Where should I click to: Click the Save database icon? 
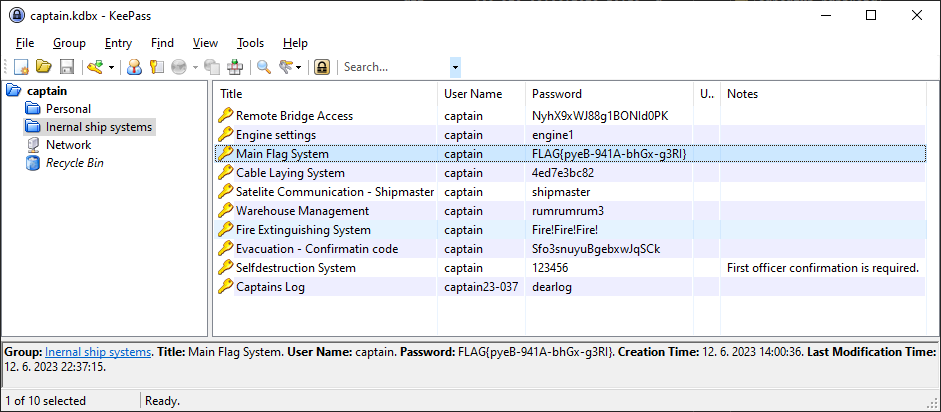[67, 67]
